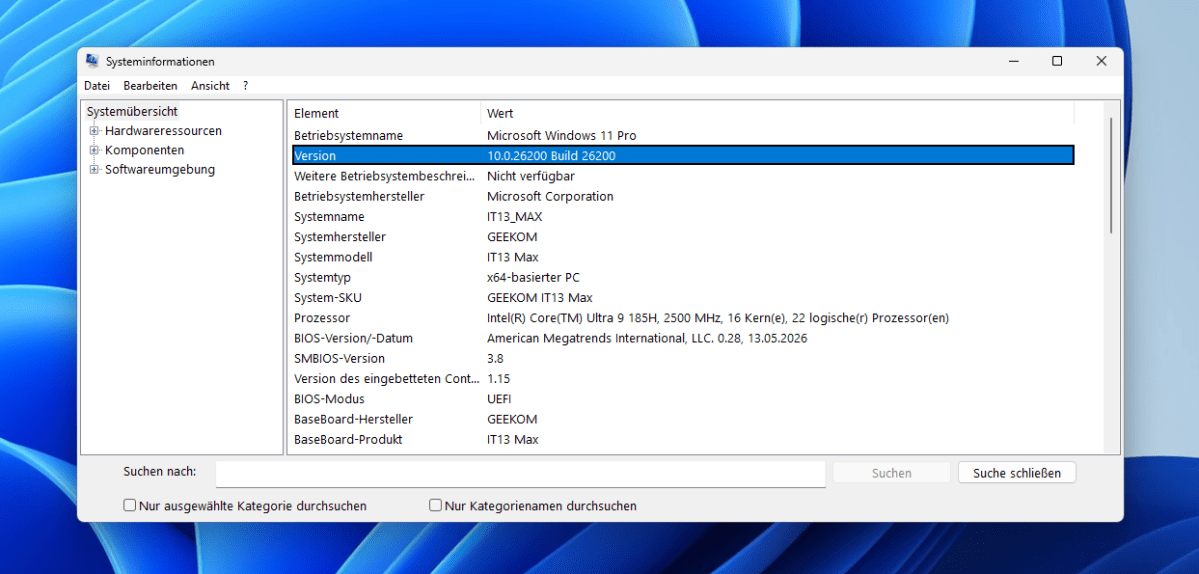Viewport: 1199px width, 574px height.
Task: Click the SMBIOS value 3.8
Action: [x=496, y=358]
